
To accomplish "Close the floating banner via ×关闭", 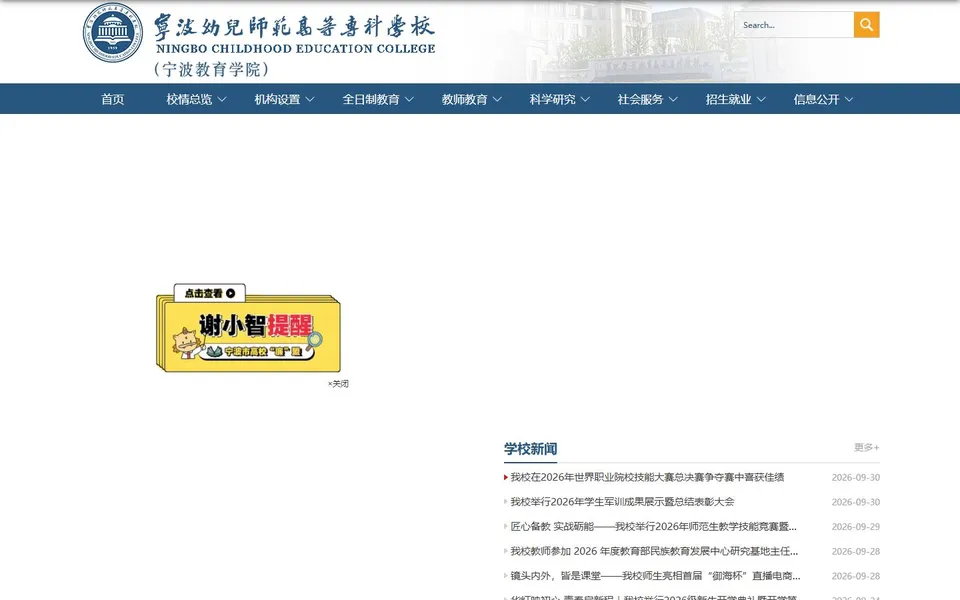I will 338,384.
